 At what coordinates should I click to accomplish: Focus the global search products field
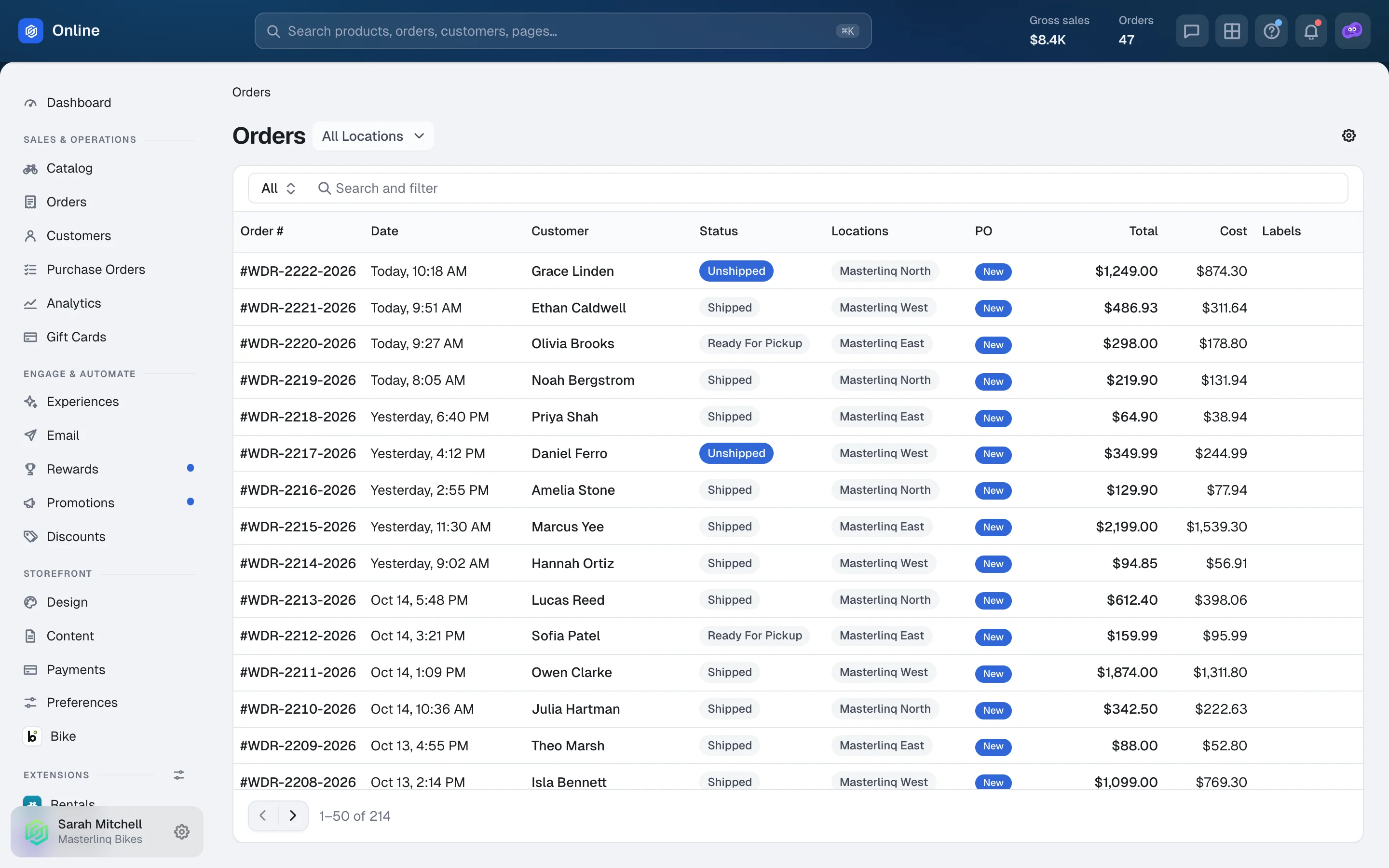(x=563, y=31)
